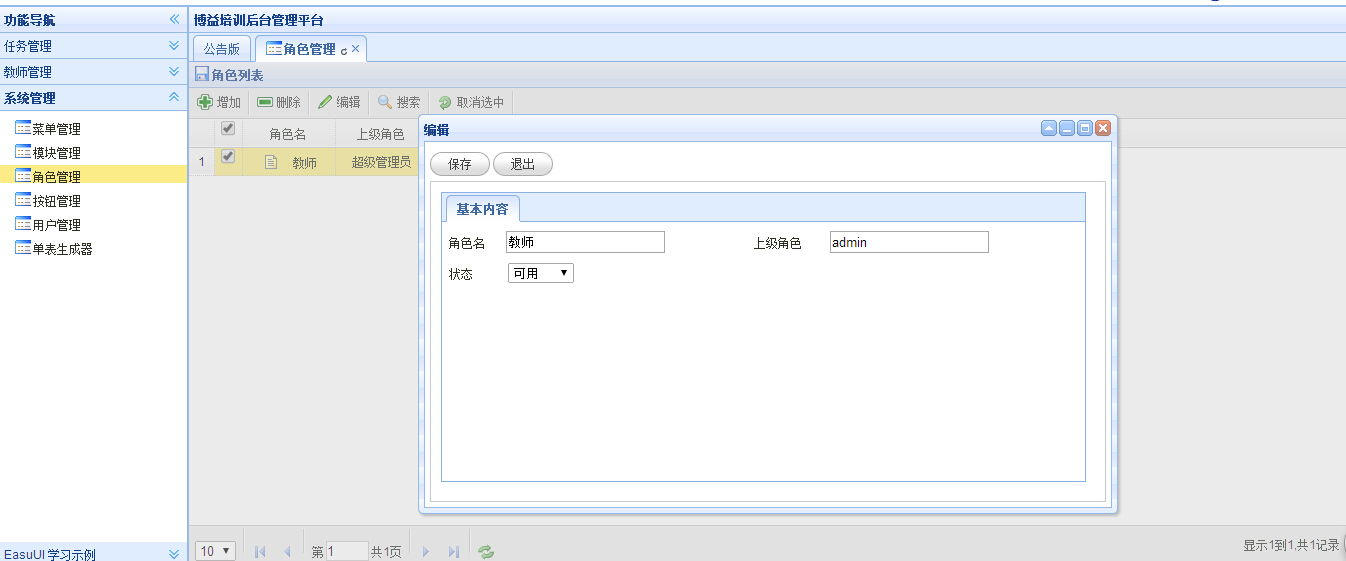Click the 上级角色 input field containing admin
This screenshot has height=561, width=1346.
909,242
